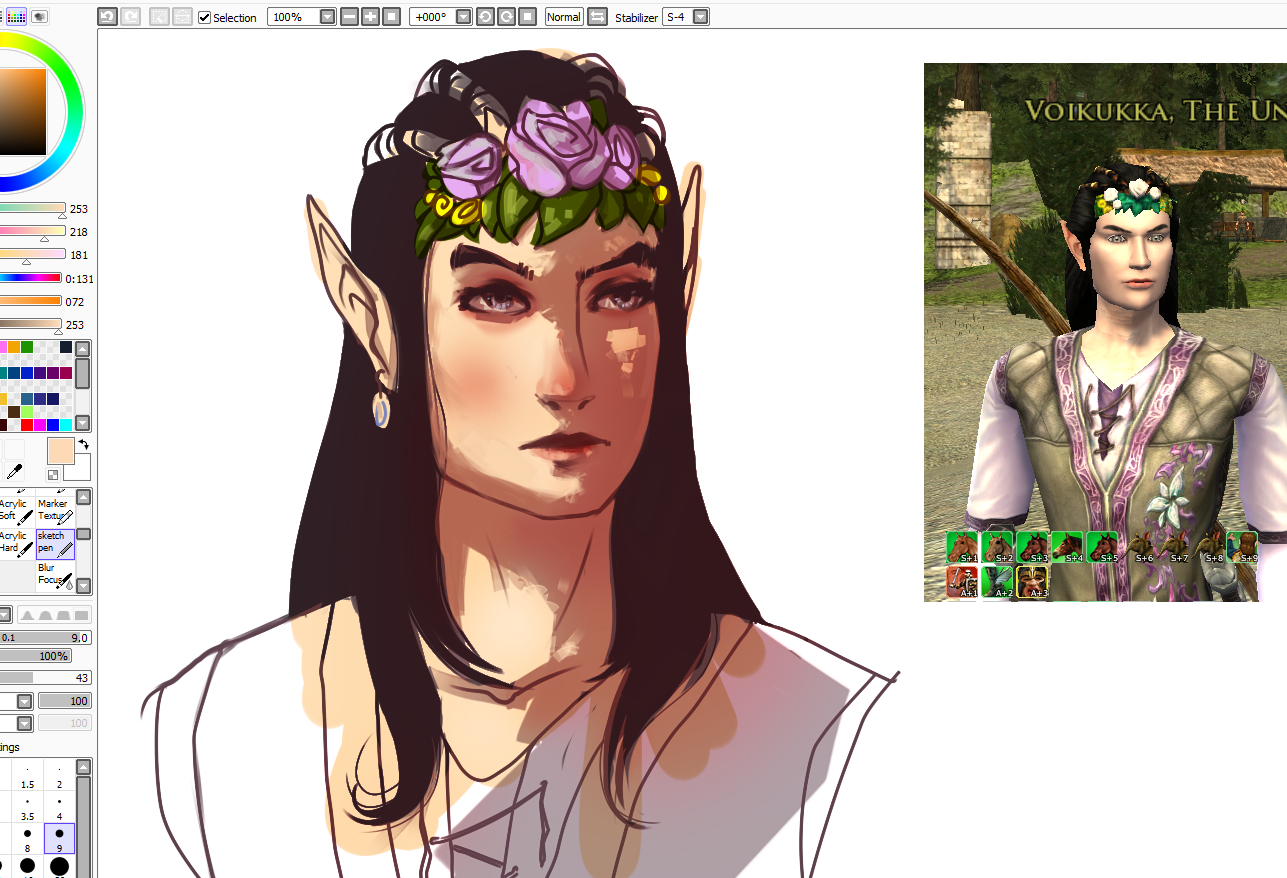Screen dimensions: 1287x878
Task: Toggle the transparent color checker icon
Action: pyautogui.click(x=53, y=475)
